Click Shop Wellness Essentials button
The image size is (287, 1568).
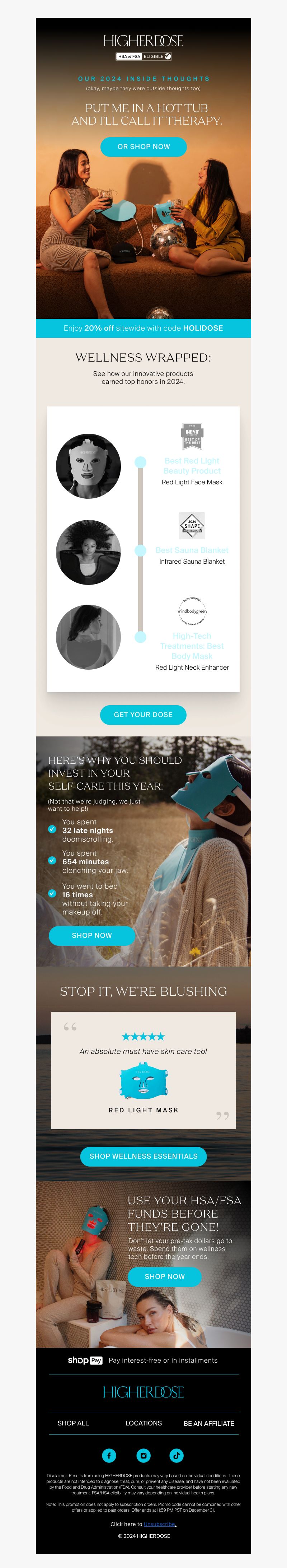[x=143, y=1157]
